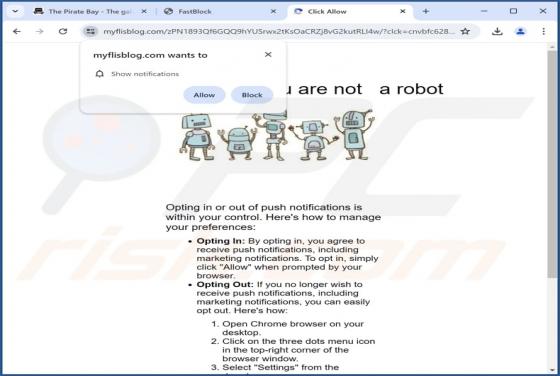Click the 'a robot' heading text
Image resolution: width=560 pixels, height=376 pixels.
tap(411, 89)
